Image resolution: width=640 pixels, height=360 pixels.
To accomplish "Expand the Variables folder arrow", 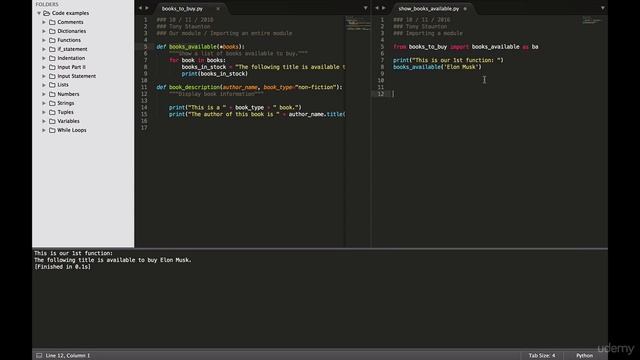I will coord(44,121).
